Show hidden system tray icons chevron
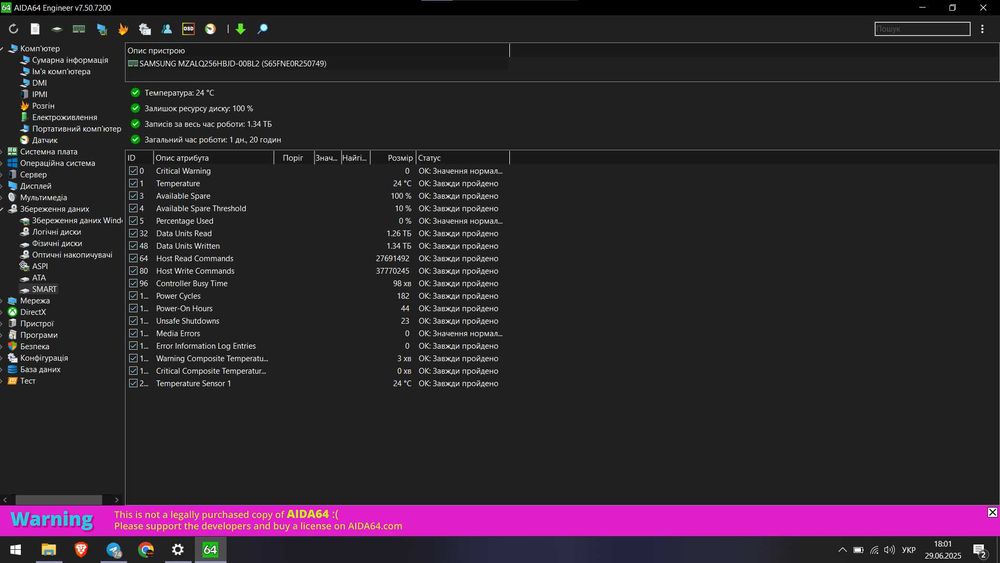 point(842,550)
